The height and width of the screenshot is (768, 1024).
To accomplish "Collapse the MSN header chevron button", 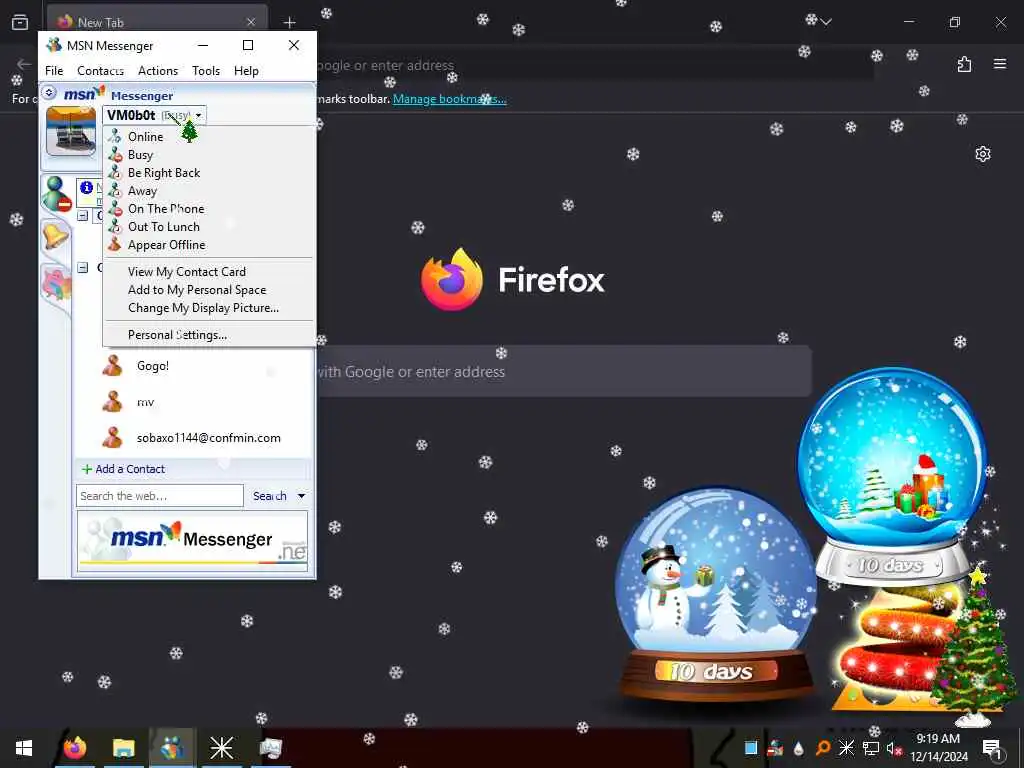I will coord(49,93).
